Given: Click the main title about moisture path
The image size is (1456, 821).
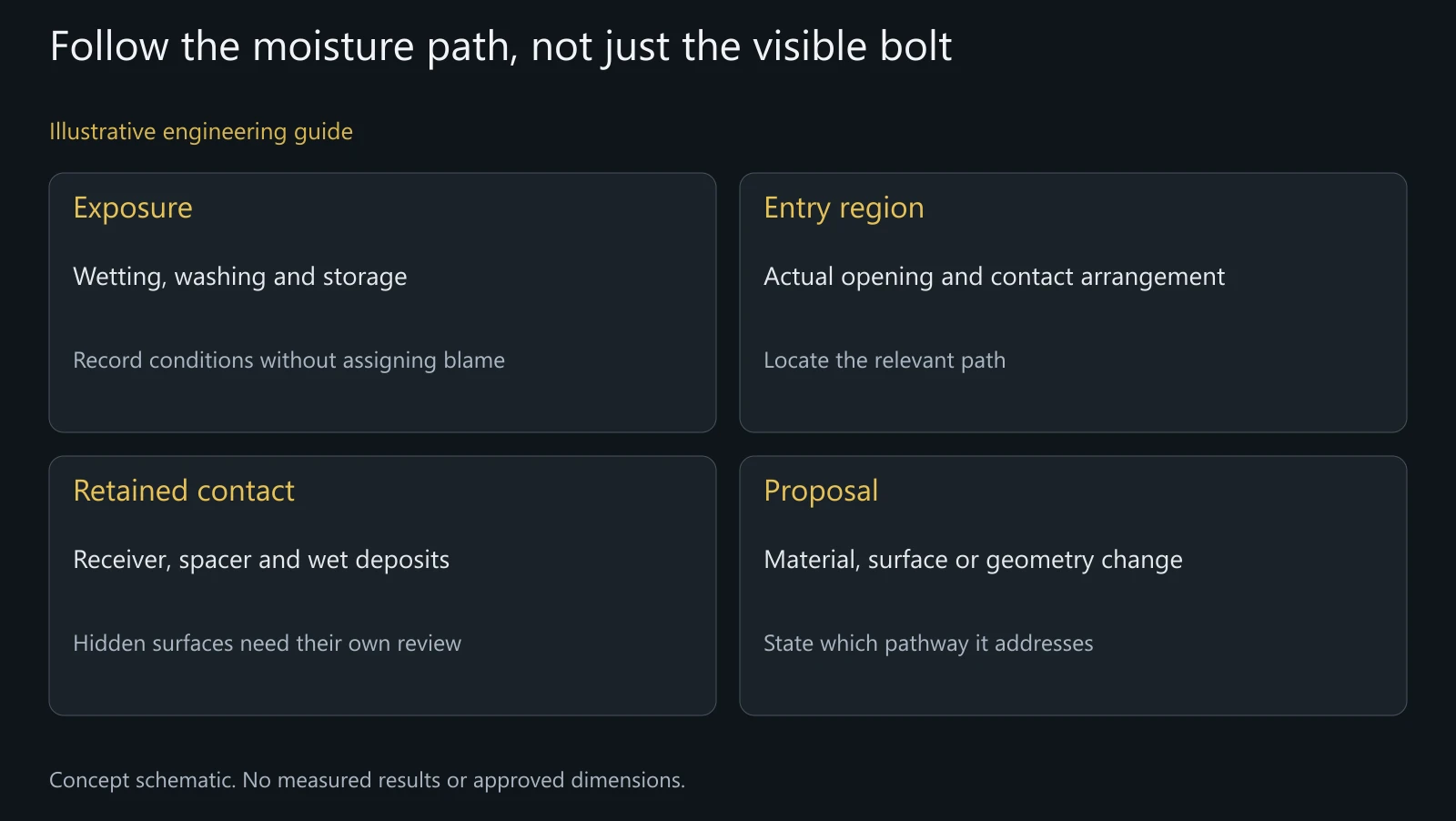Looking at the screenshot, I should (x=500, y=47).
